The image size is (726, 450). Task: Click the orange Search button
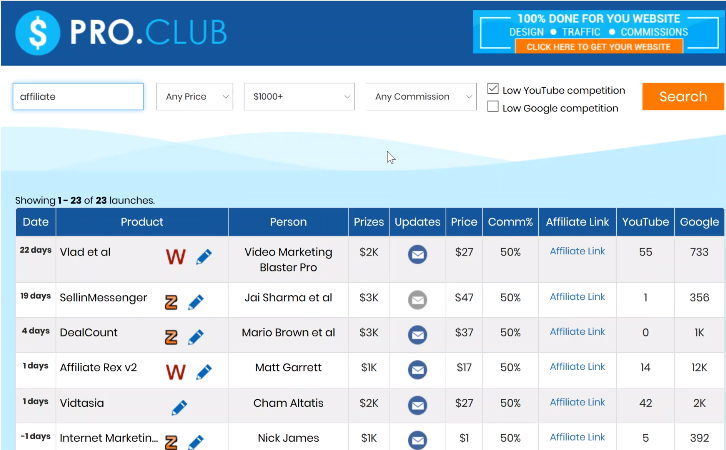pyautogui.click(x=683, y=96)
